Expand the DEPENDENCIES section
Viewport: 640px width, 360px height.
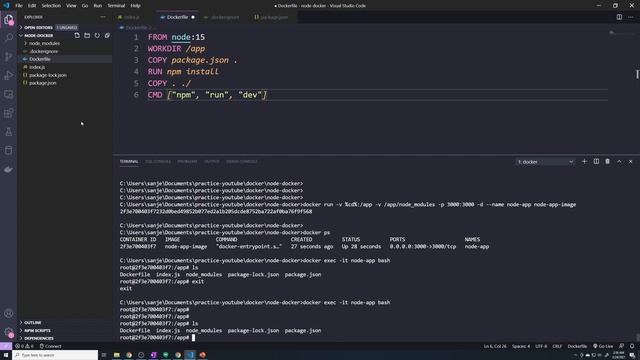[x=38, y=338]
